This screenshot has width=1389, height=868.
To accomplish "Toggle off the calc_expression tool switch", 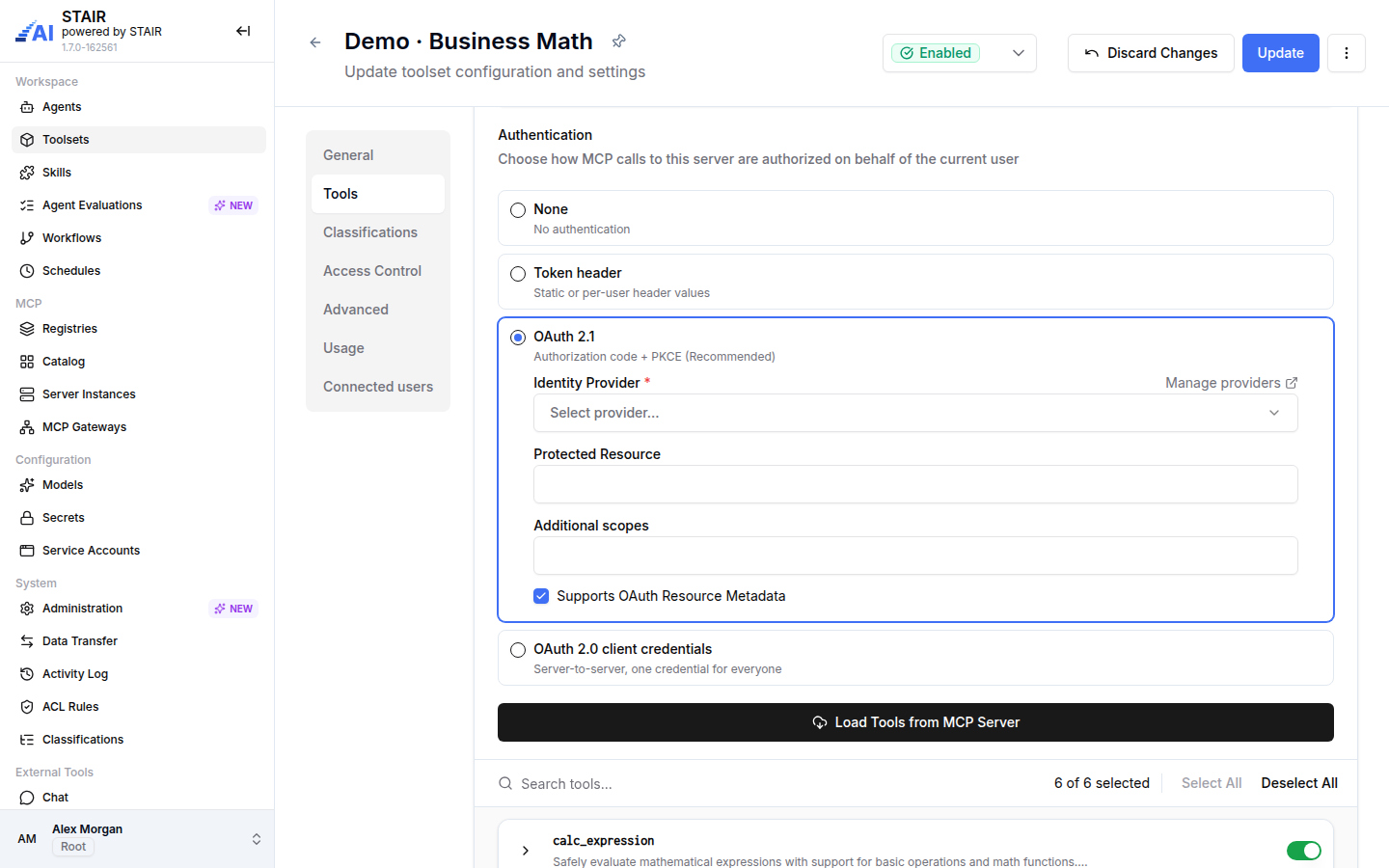I will coord(1304,851).
